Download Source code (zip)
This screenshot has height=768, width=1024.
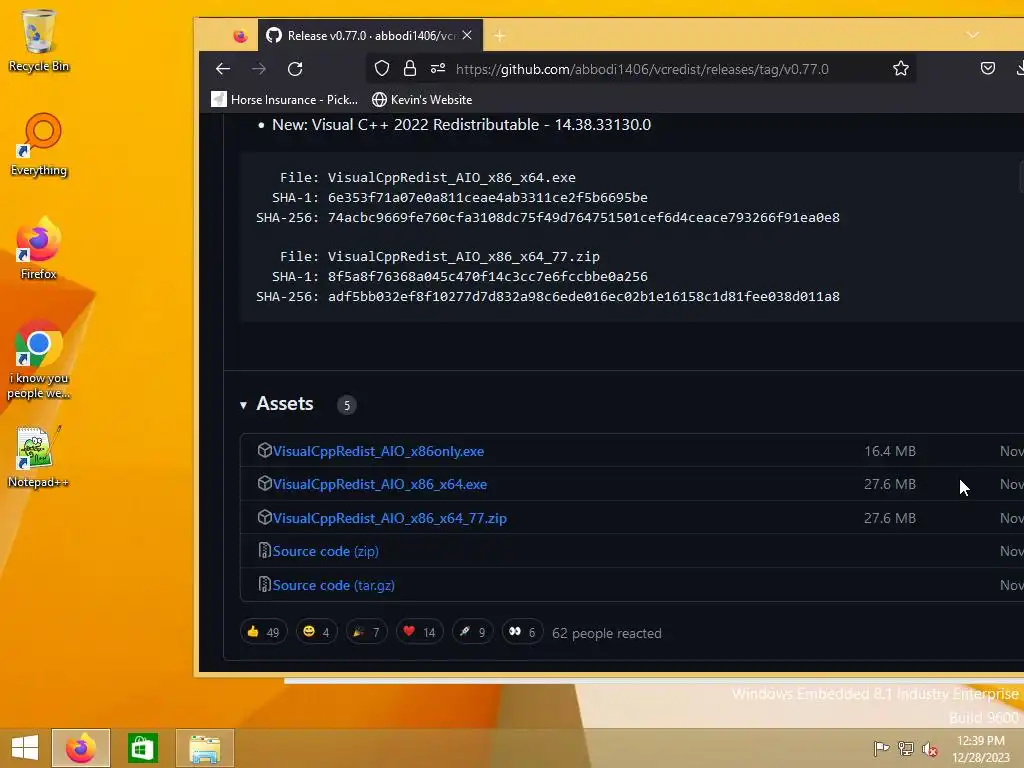325,551
